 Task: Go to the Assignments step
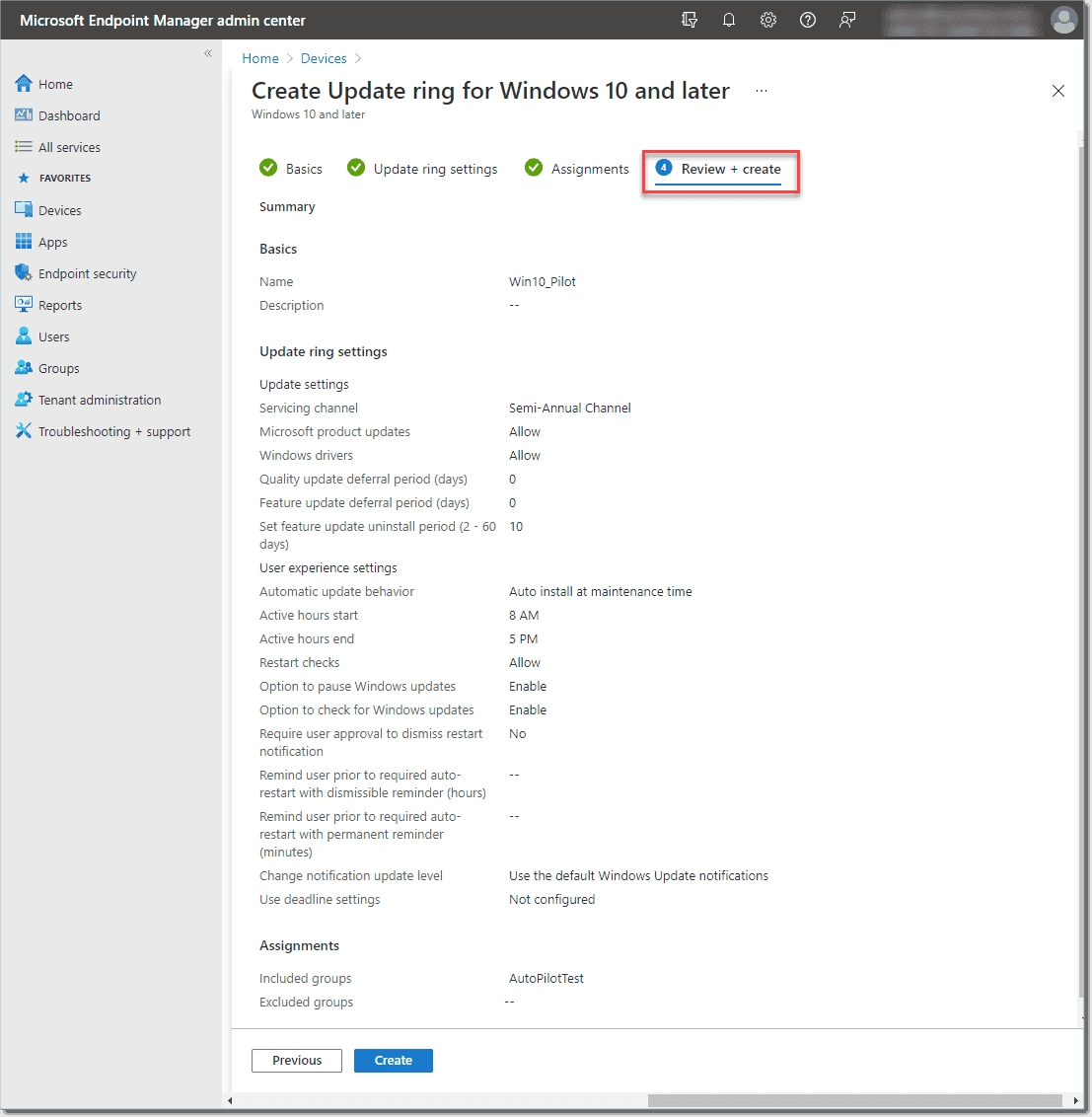pos(576,169)
